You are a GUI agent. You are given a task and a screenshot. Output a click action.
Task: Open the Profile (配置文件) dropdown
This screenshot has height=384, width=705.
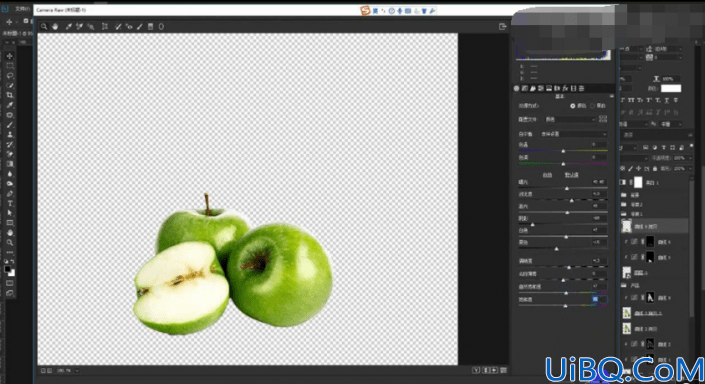click(x=570, y=120)
